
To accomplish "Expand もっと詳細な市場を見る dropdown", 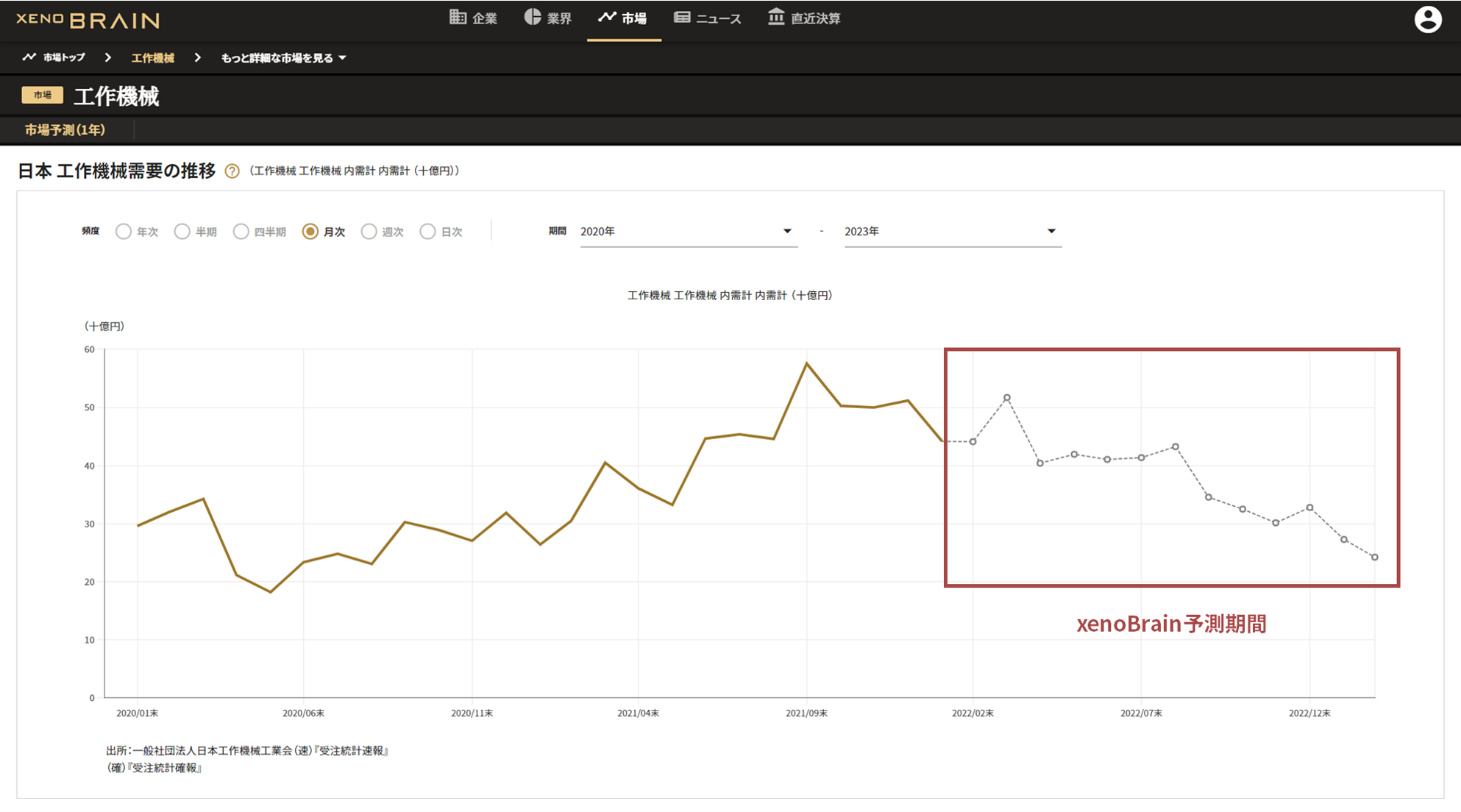I will pyautogui.click(x=283, y=58).
